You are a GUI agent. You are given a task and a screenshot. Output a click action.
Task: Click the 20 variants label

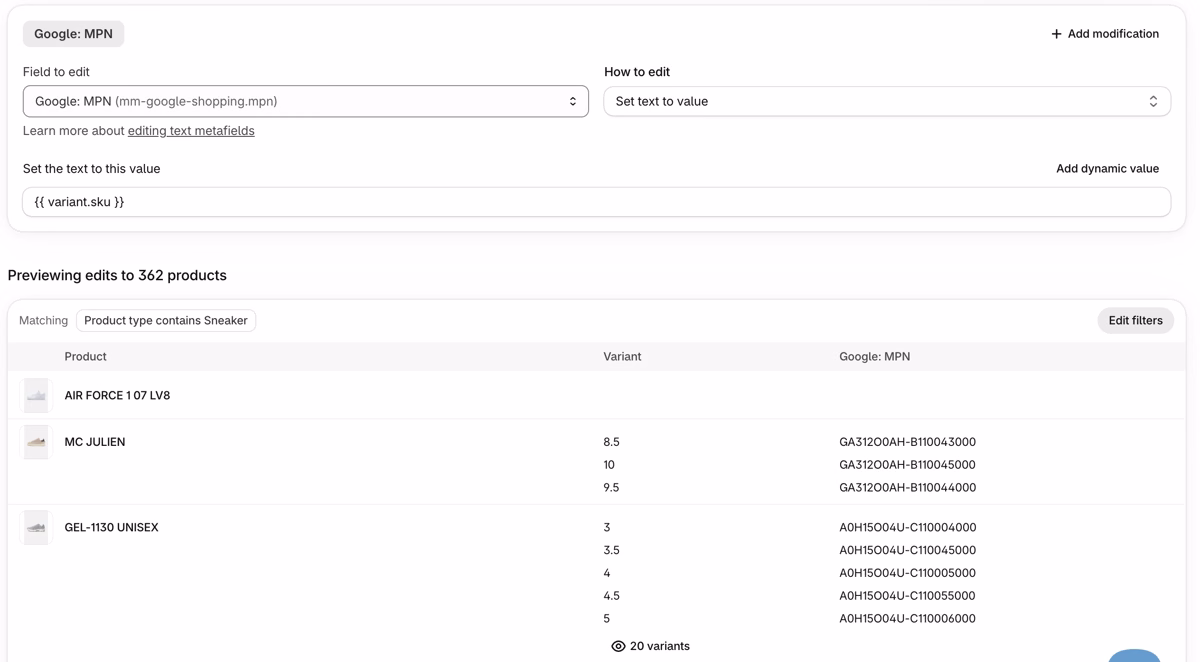[660, 647]
